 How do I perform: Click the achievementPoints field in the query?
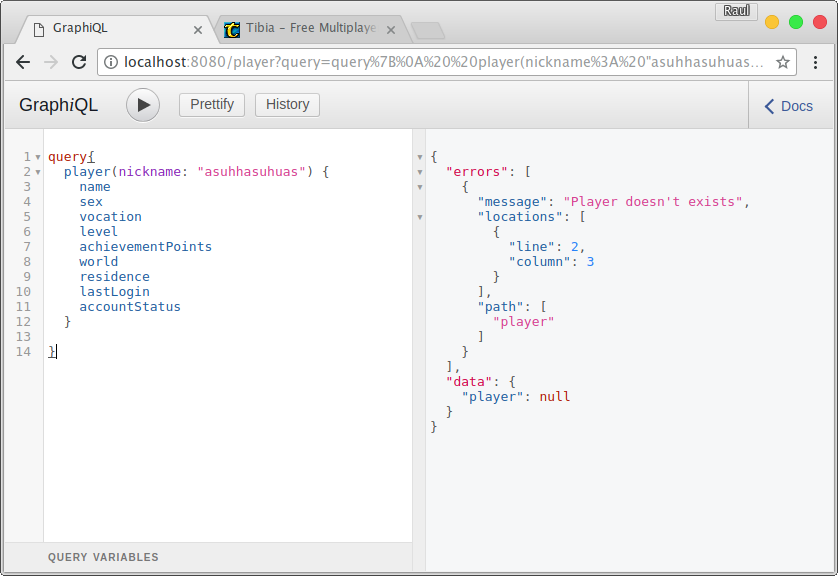(145, 246)
